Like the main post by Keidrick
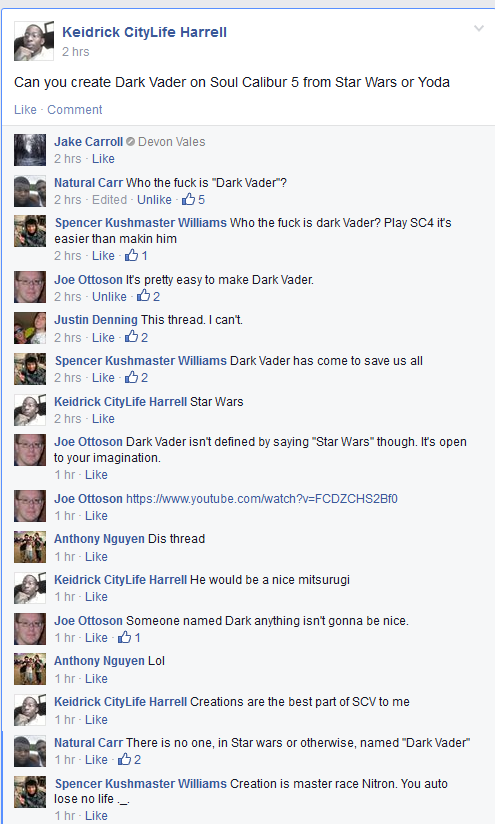This screenshot has width=495, height=824. (x=25, y=109)
